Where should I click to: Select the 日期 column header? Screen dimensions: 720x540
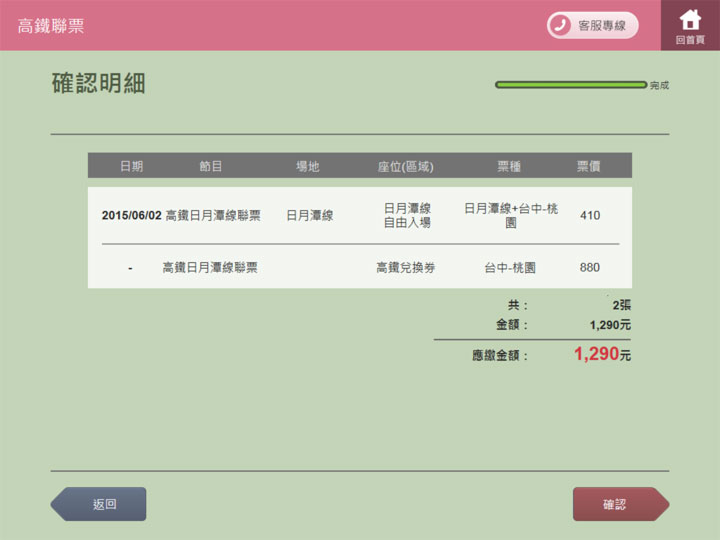click(x=131, y=166)
